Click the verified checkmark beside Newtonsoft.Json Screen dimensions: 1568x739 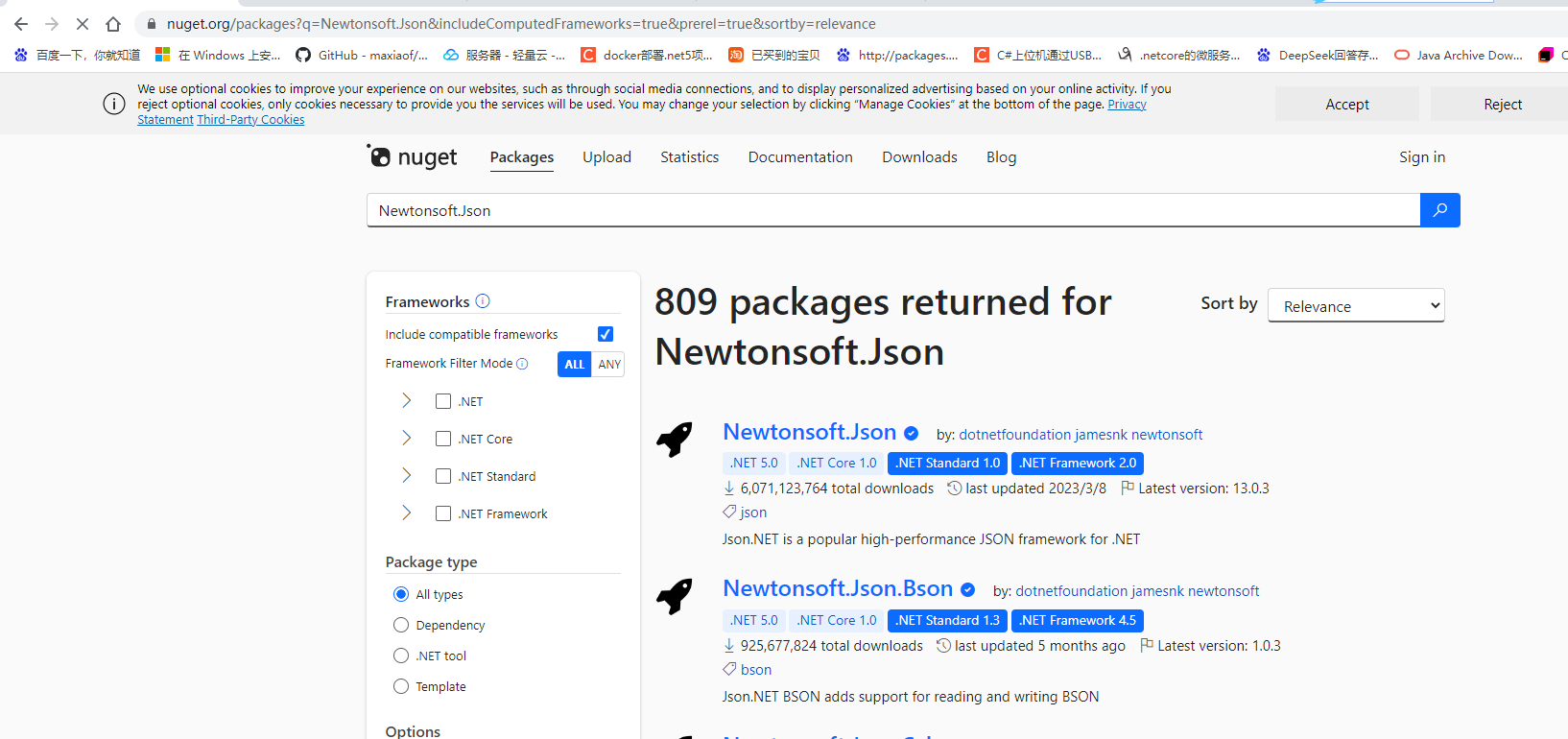tap(911, 433)
